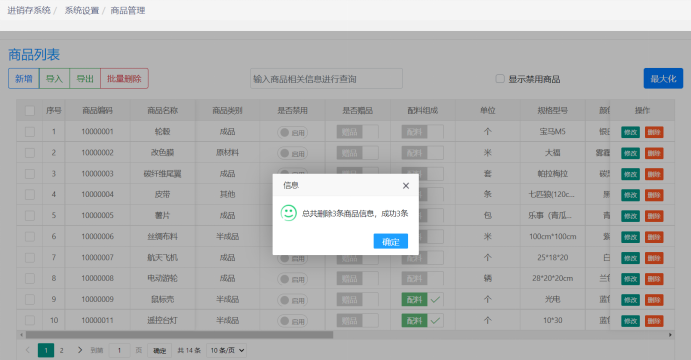Open the 10 条/页 page size dropdown
The height and width of the screenshot is (360, 691).
click(x=227, y=350)
